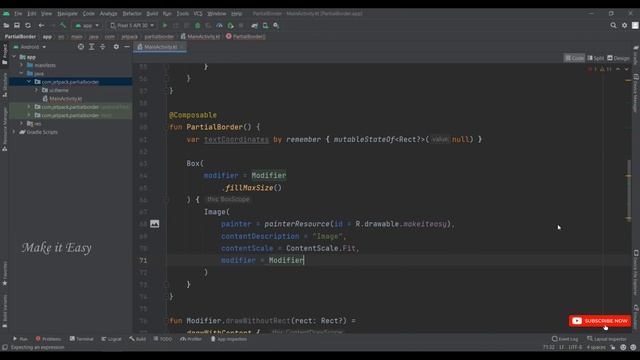Image resolution: width=640 pixels, height=360 pixels.
Task: Open the Pixel 5 API 30 device dropdown
Action: pyautogui.click(x=132, y=25)
